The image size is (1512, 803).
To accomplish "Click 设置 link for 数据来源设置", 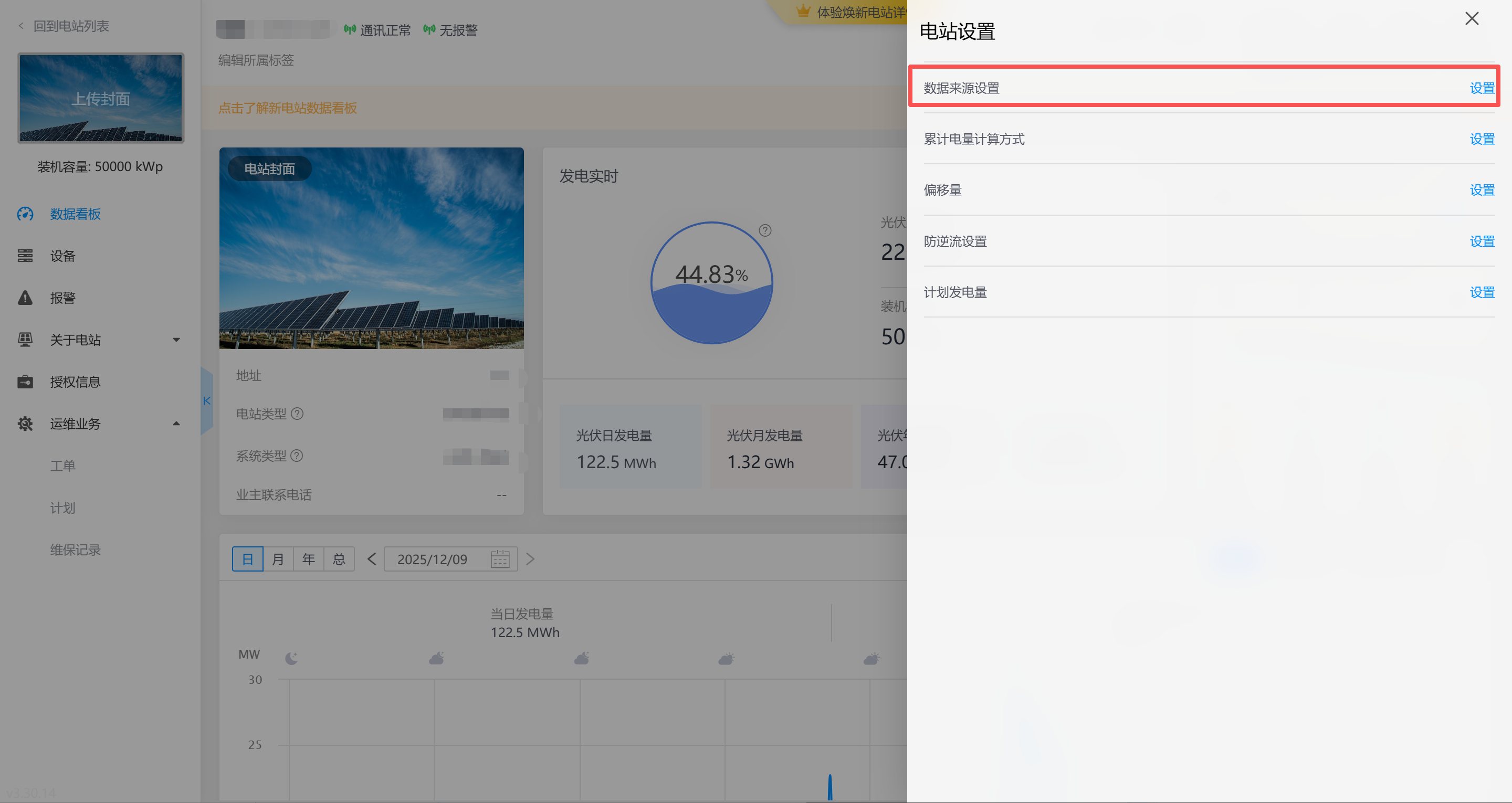I will [1482, 88].
